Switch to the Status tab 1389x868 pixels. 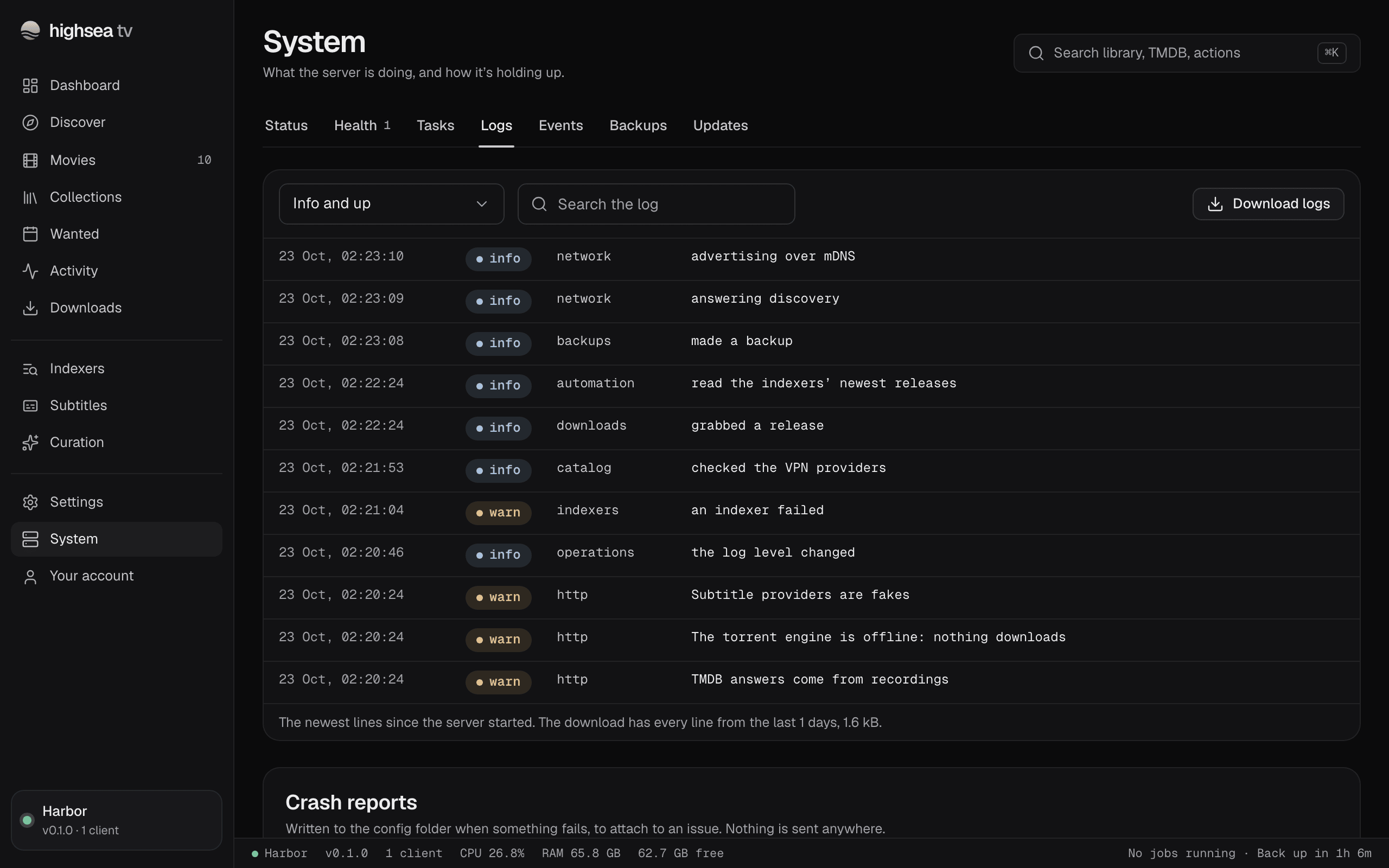pos(286,125)
